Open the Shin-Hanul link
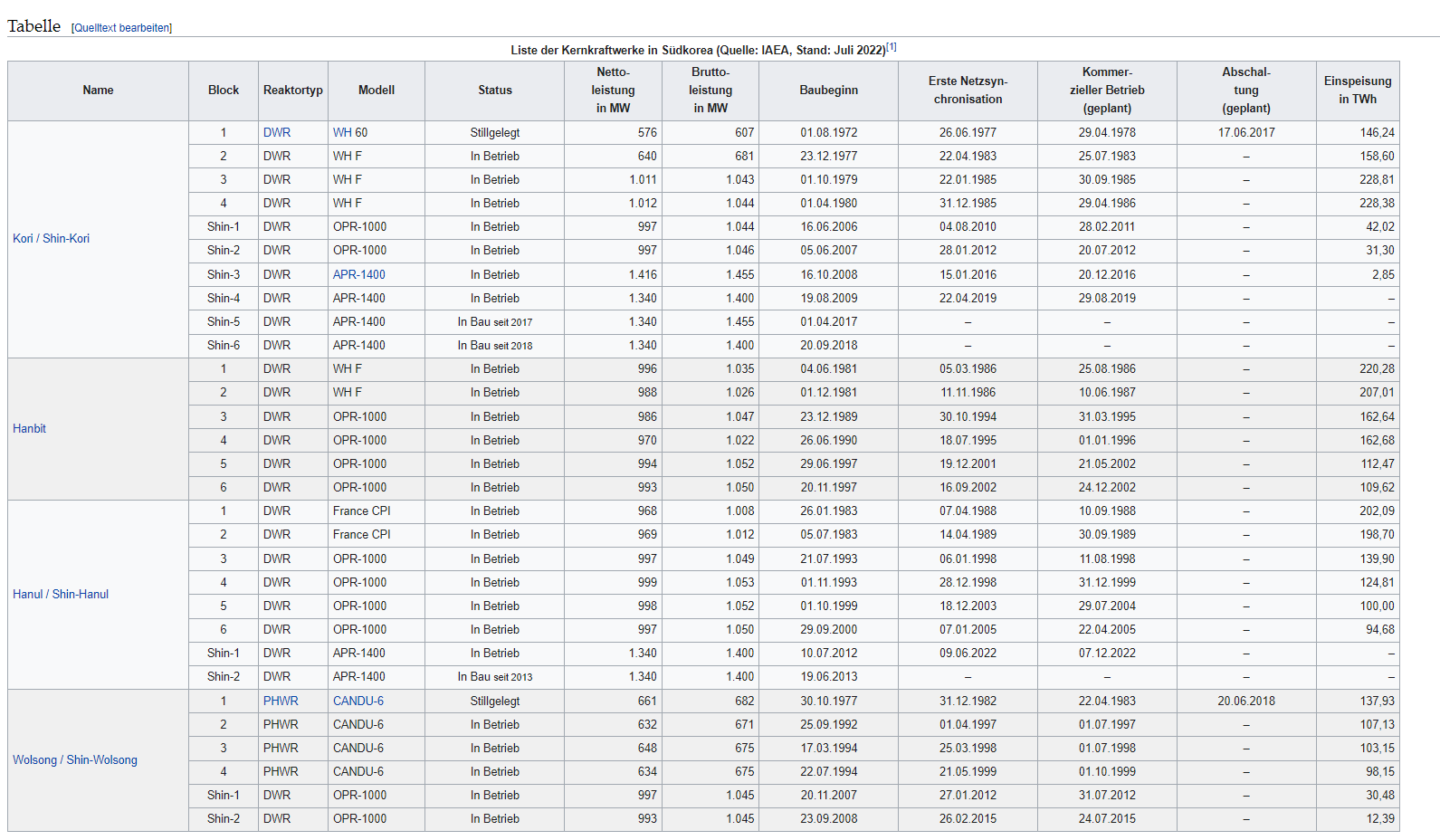 tap(81, 595)
